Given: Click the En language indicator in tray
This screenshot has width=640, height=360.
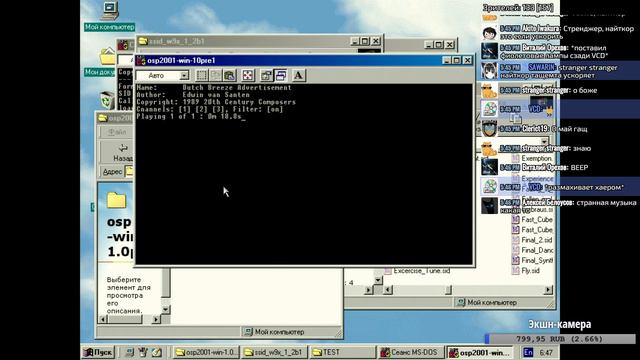Looking at the screenshot, I should [528, 352].
